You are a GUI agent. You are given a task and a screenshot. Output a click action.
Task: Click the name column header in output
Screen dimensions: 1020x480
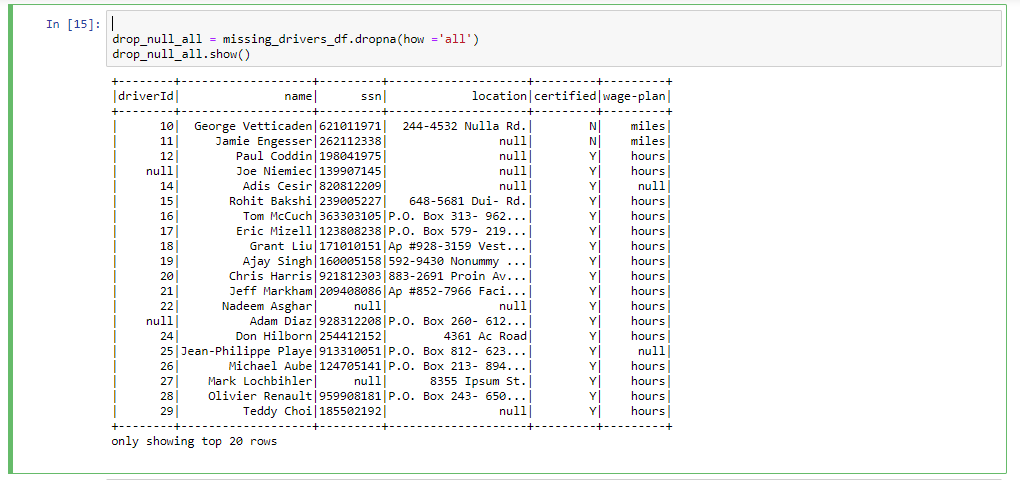298,96
